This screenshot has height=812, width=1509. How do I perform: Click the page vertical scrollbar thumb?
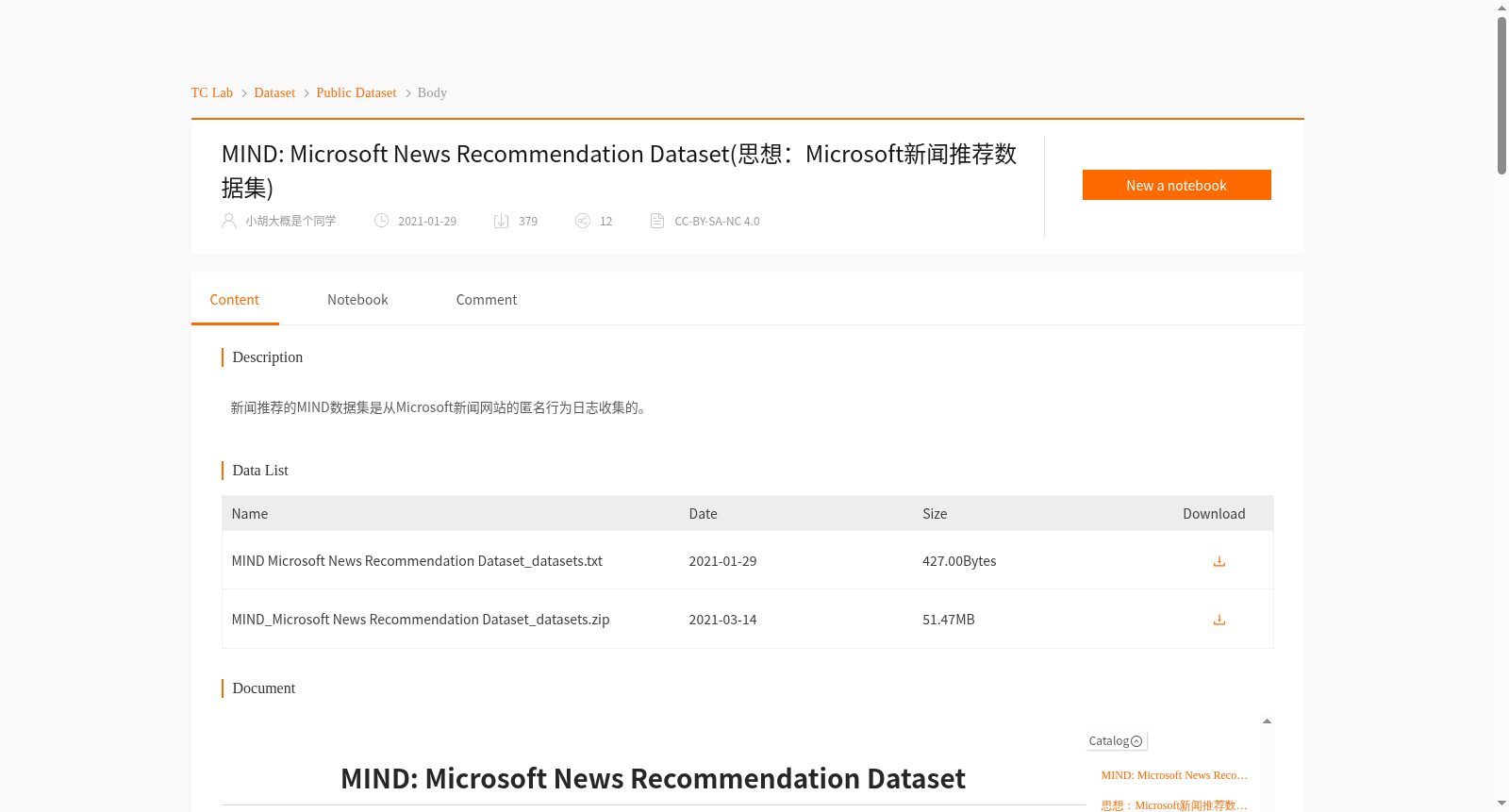coord(1501,94)
